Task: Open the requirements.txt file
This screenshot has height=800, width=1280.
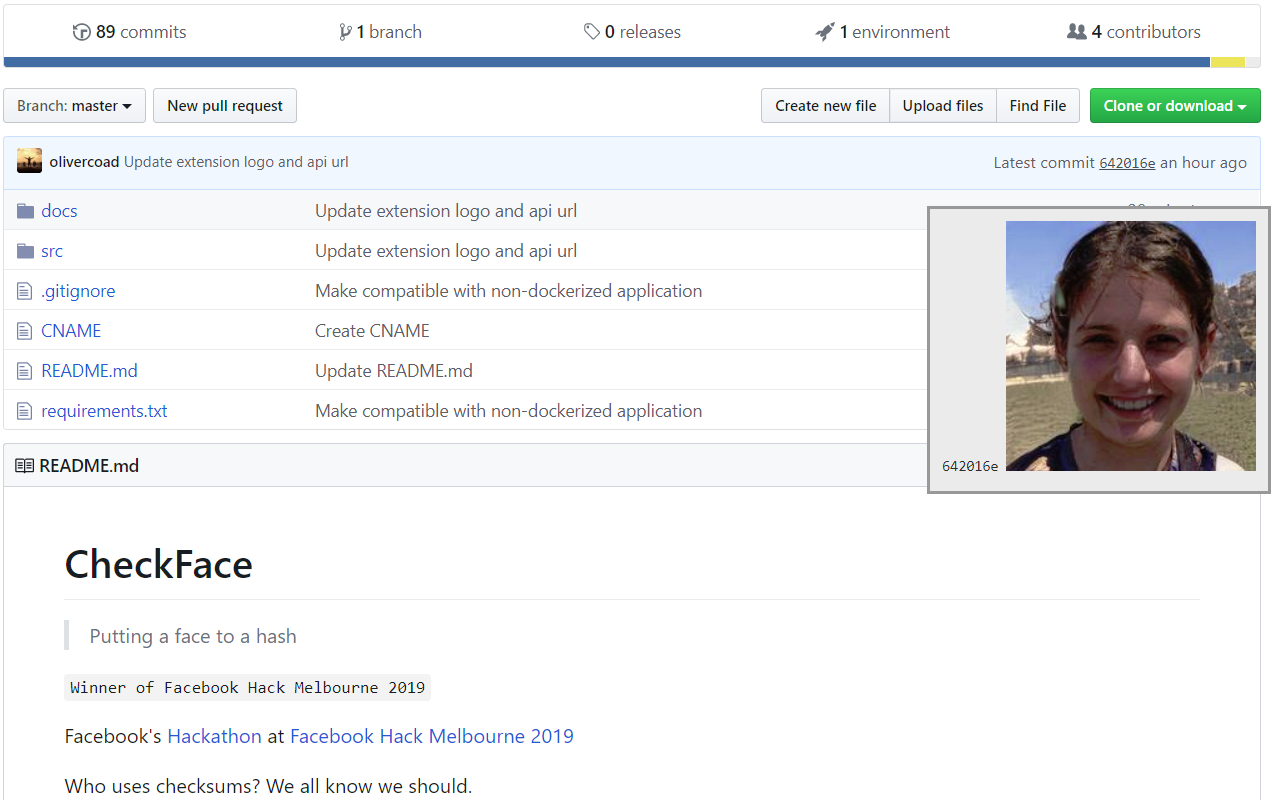Action: [x=104, y=411]
